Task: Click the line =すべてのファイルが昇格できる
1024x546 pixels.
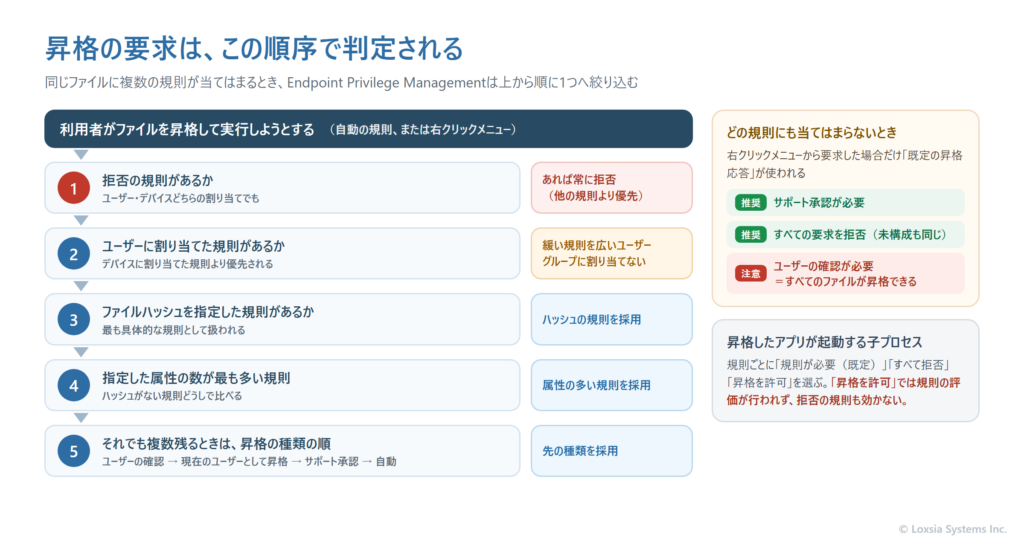Action: (x=845, y=281)
